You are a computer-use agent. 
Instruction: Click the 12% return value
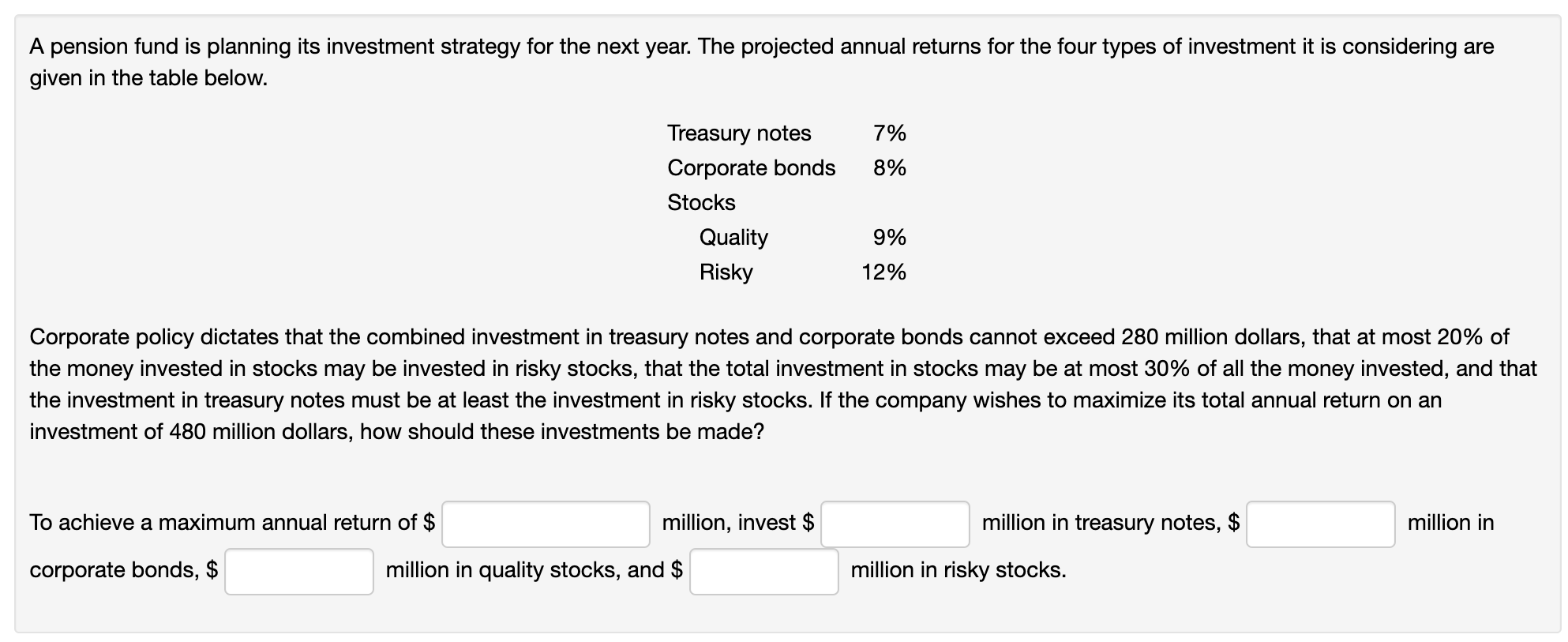coord(883,272)
